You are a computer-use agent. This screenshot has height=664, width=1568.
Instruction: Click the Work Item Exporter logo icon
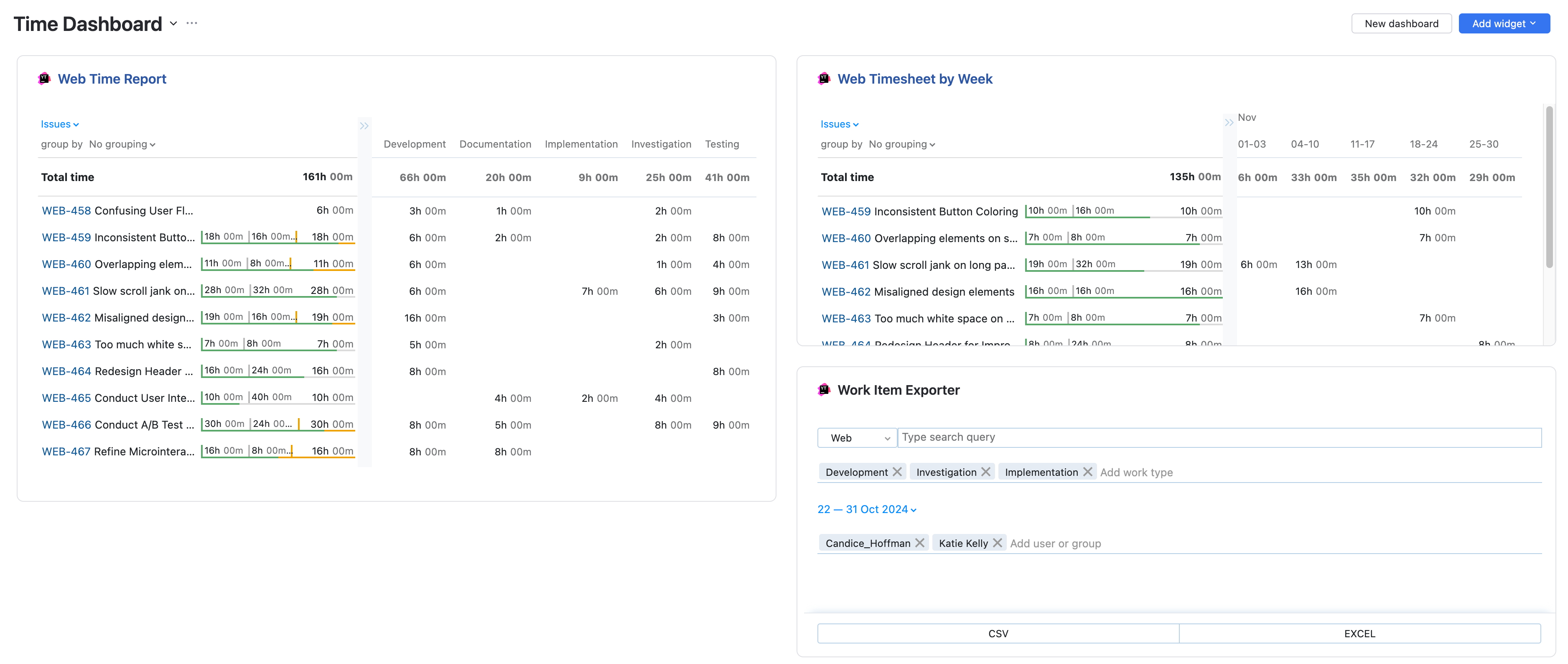point(824,390)
